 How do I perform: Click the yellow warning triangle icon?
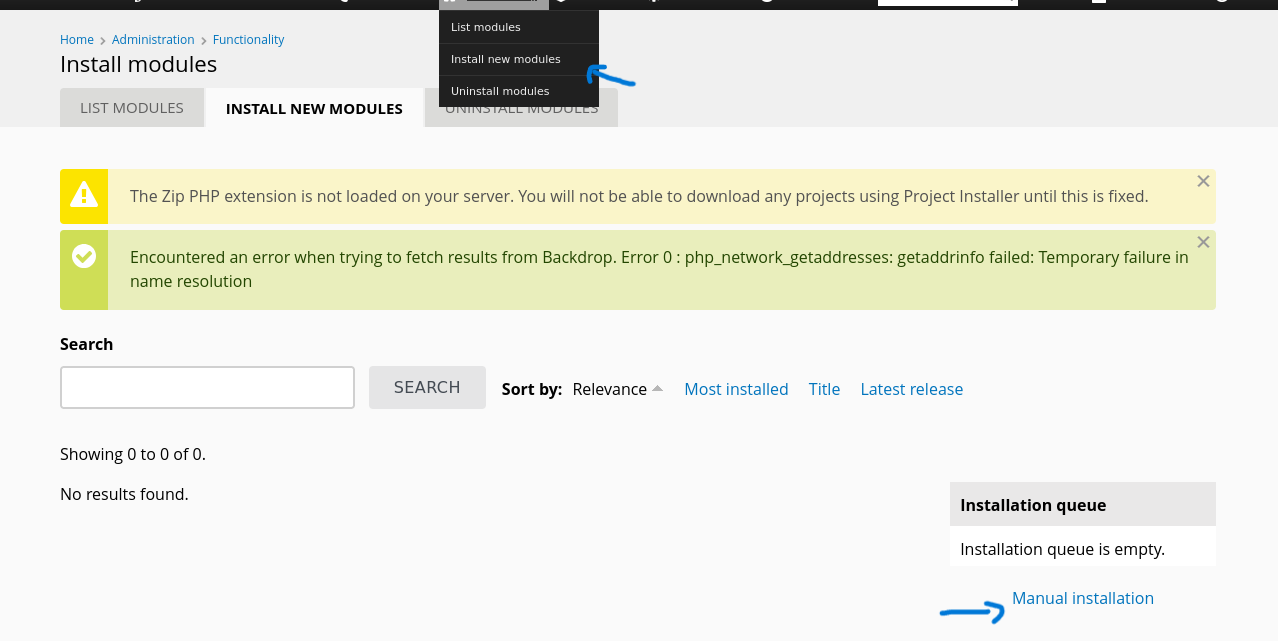click(84, 194)
